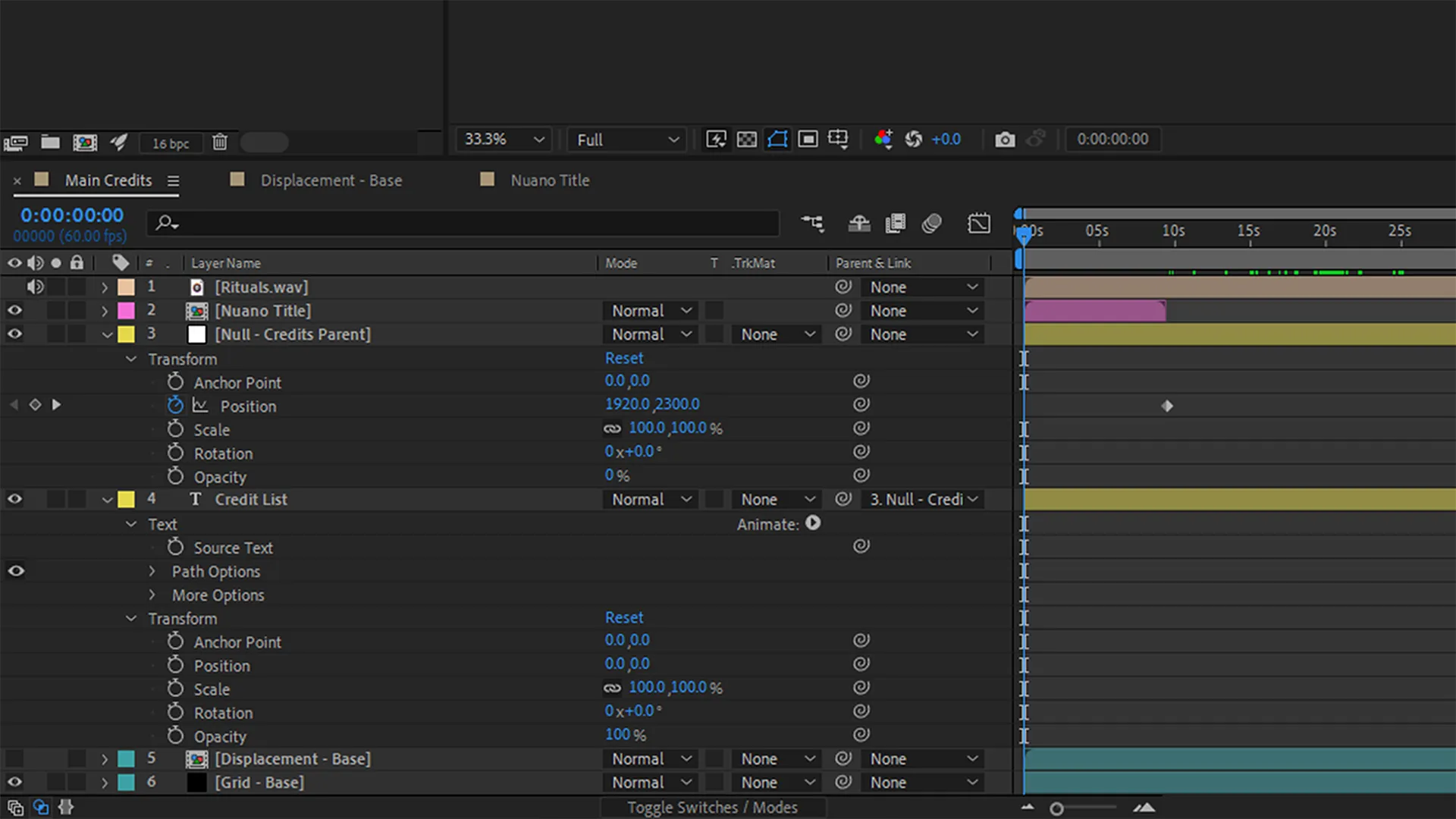Open Nuano Title blending mode dropdown
Screen dimensions: 1456x819
(651, 311)
